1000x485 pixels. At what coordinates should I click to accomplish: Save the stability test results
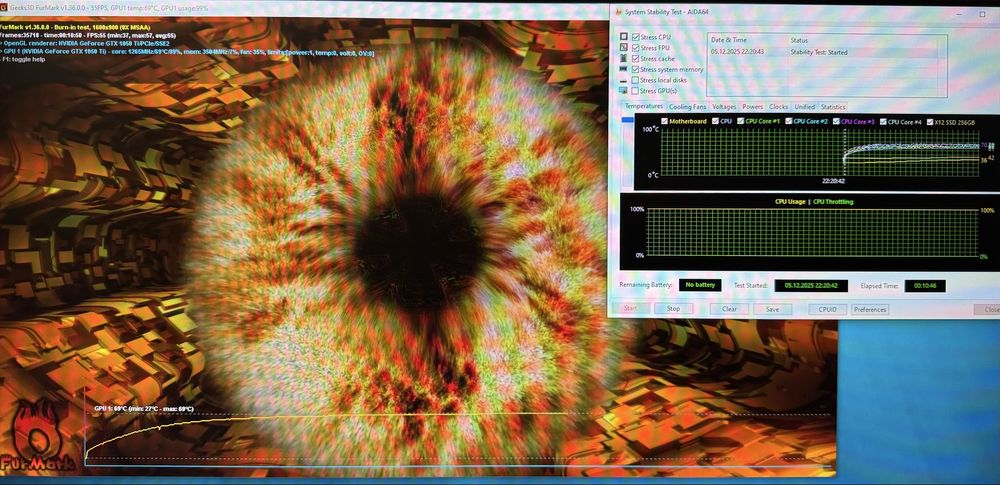772,309
